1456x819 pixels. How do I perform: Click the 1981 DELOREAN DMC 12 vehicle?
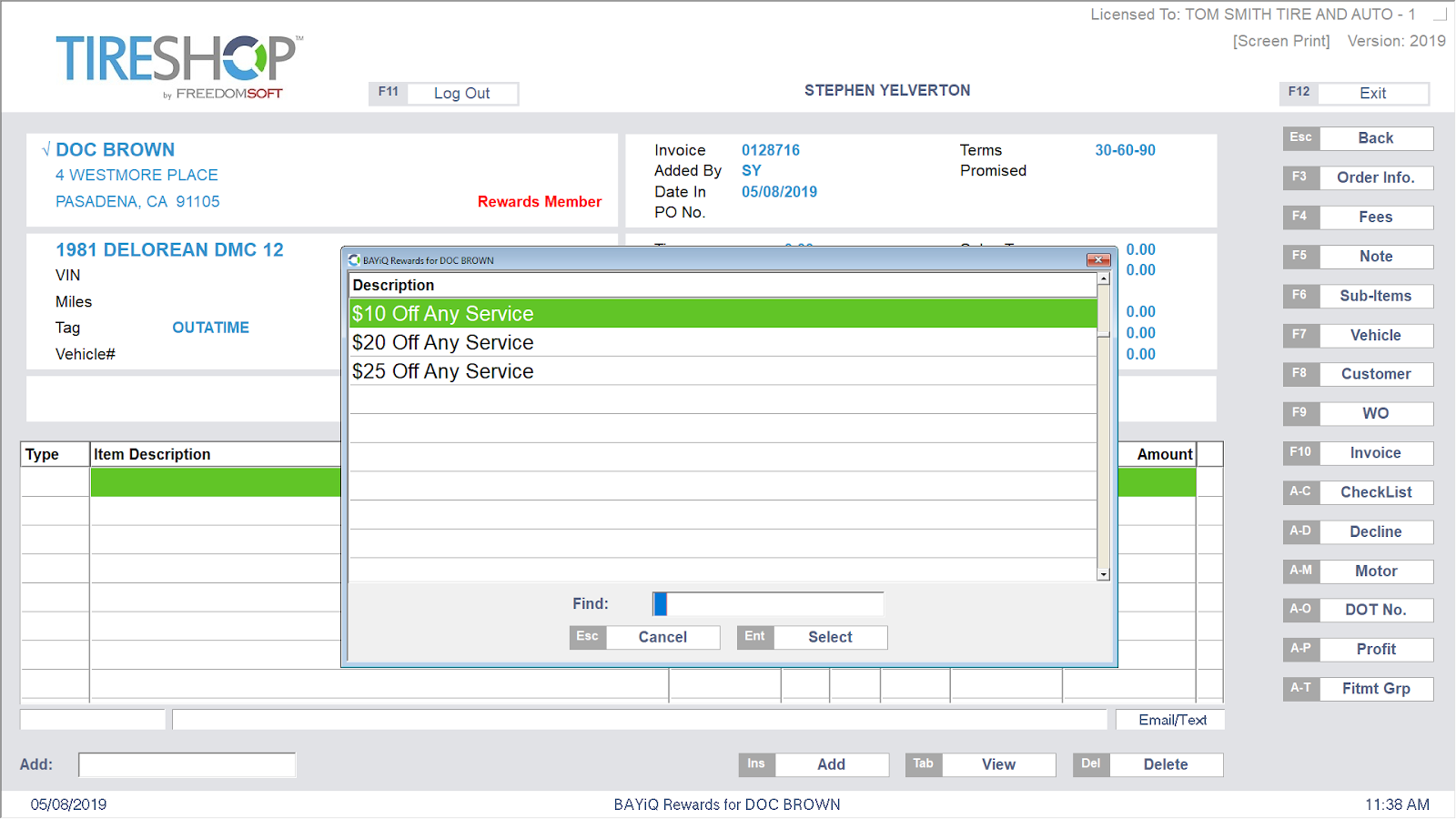click(x=169, y=249)
